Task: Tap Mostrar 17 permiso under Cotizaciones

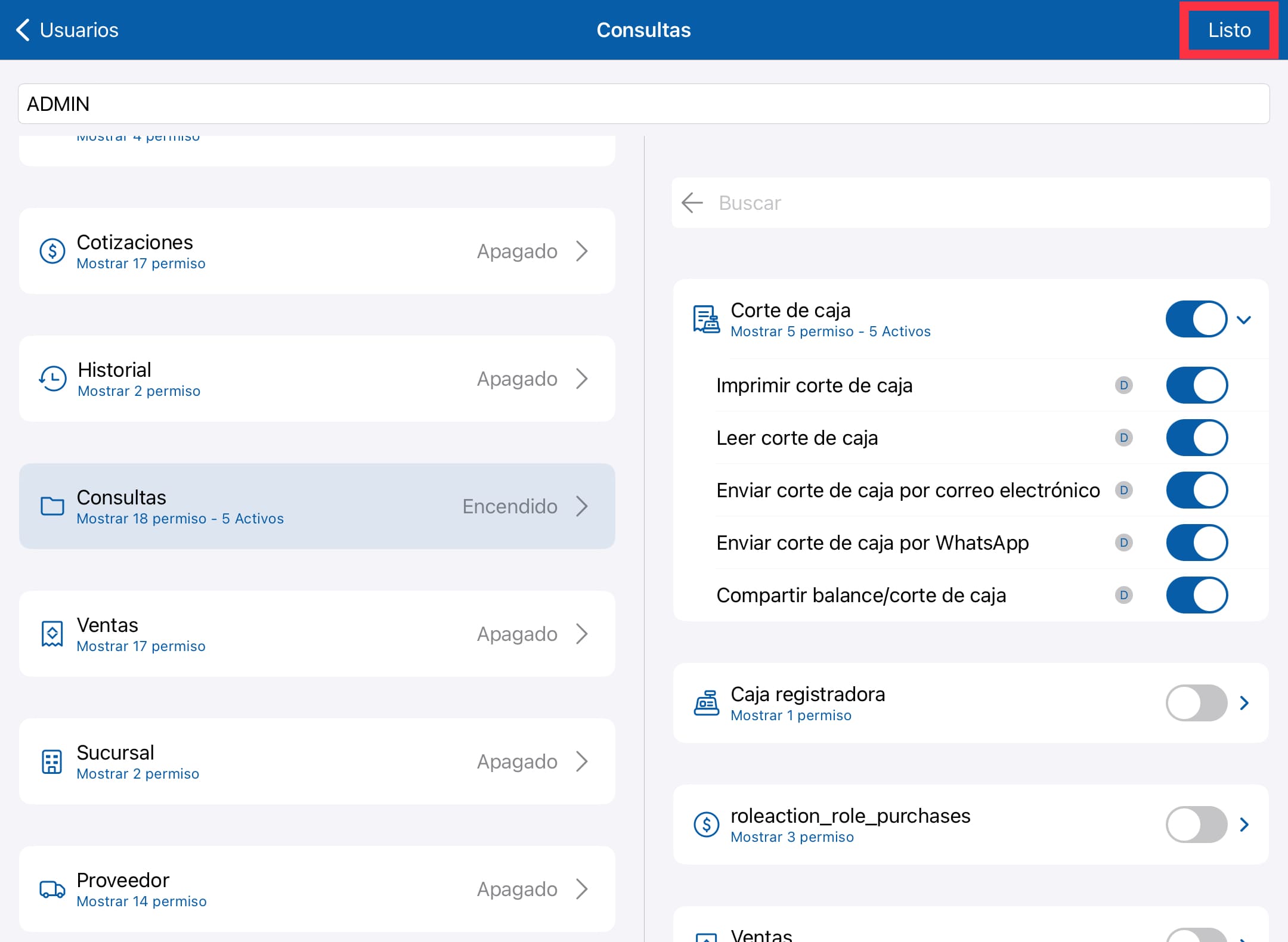Action: [x=141, y=264]
